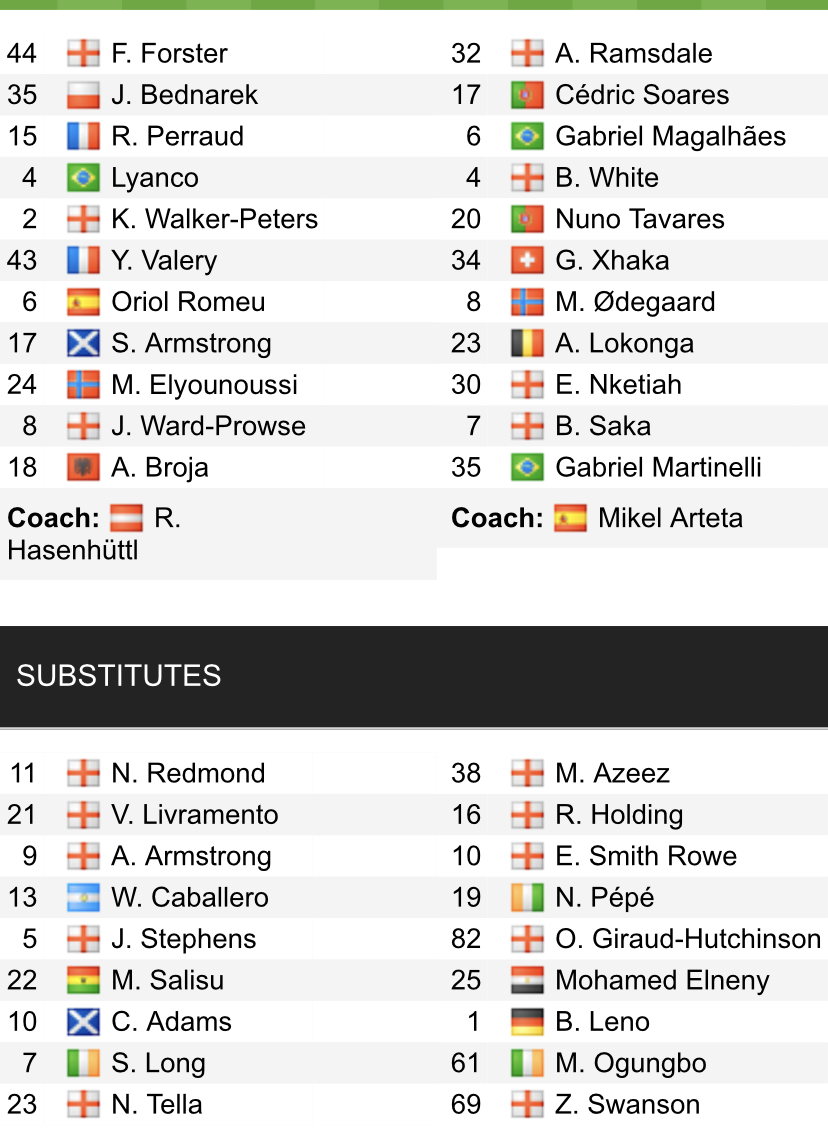Click the Ghana flag beside M. Salisu
828x1142 pixels.
pos(83,981)
